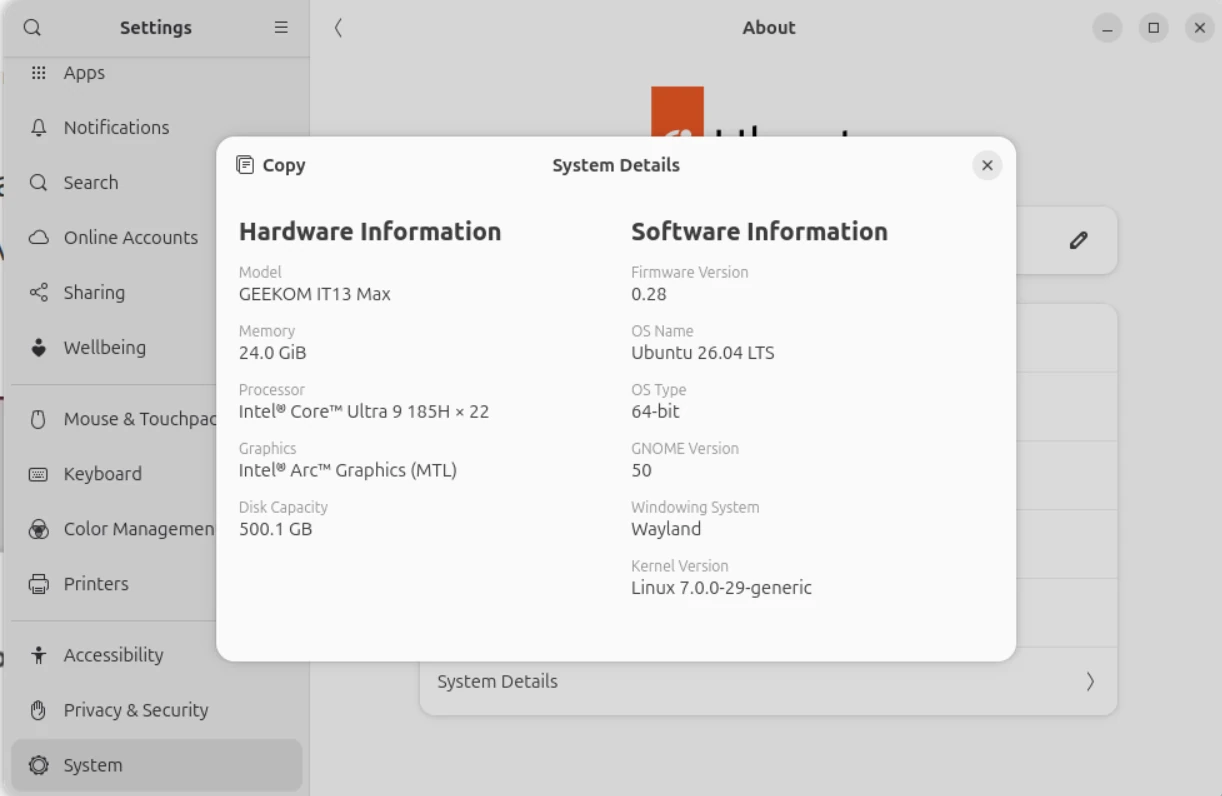Click the search icon in Settings header
The image size is (1222, 796).
[x=32, y=28]
